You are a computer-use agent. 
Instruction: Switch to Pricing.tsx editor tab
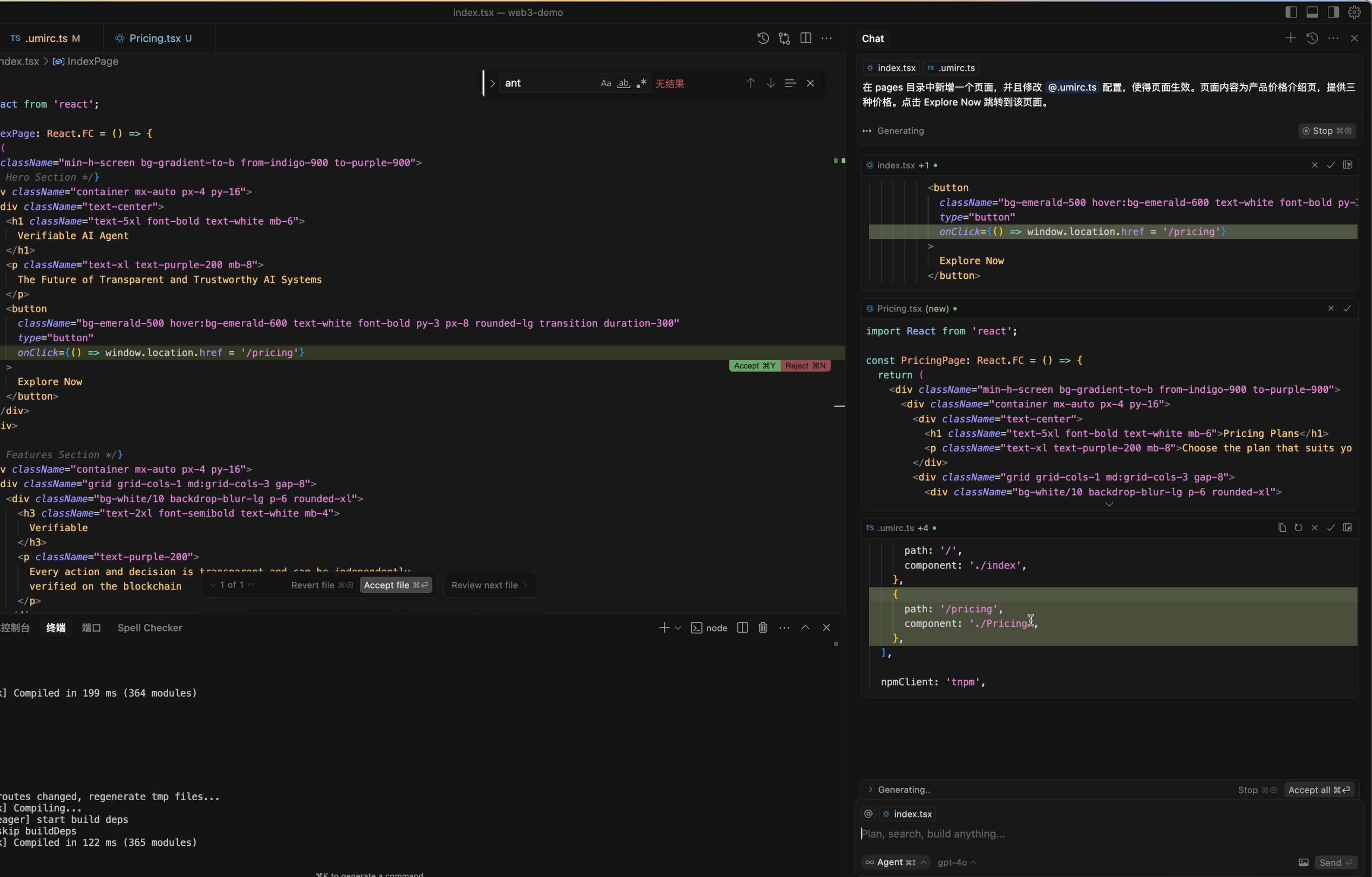155,38
